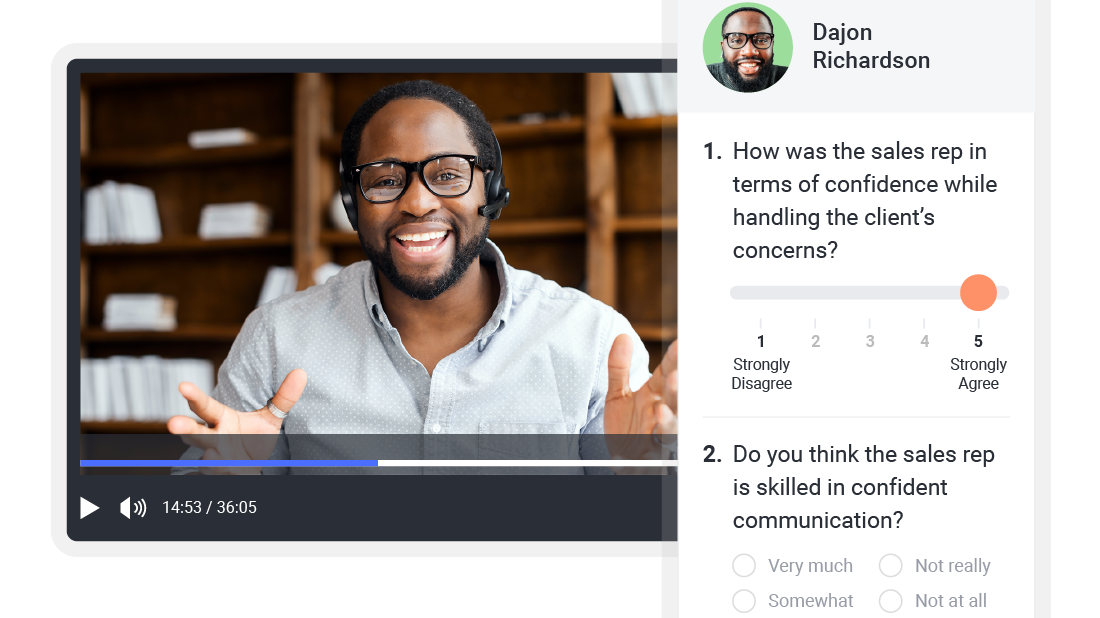Click the 14:53 / 36:05 time display
The image size is (1100, 618).
tap(209, 508)
